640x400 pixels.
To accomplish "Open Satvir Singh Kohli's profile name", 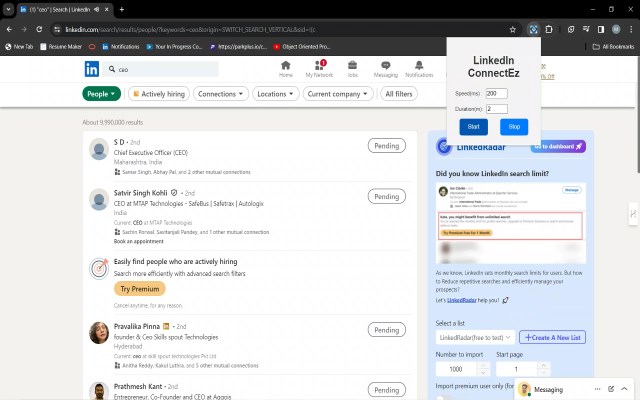I will tap(140, 193).
